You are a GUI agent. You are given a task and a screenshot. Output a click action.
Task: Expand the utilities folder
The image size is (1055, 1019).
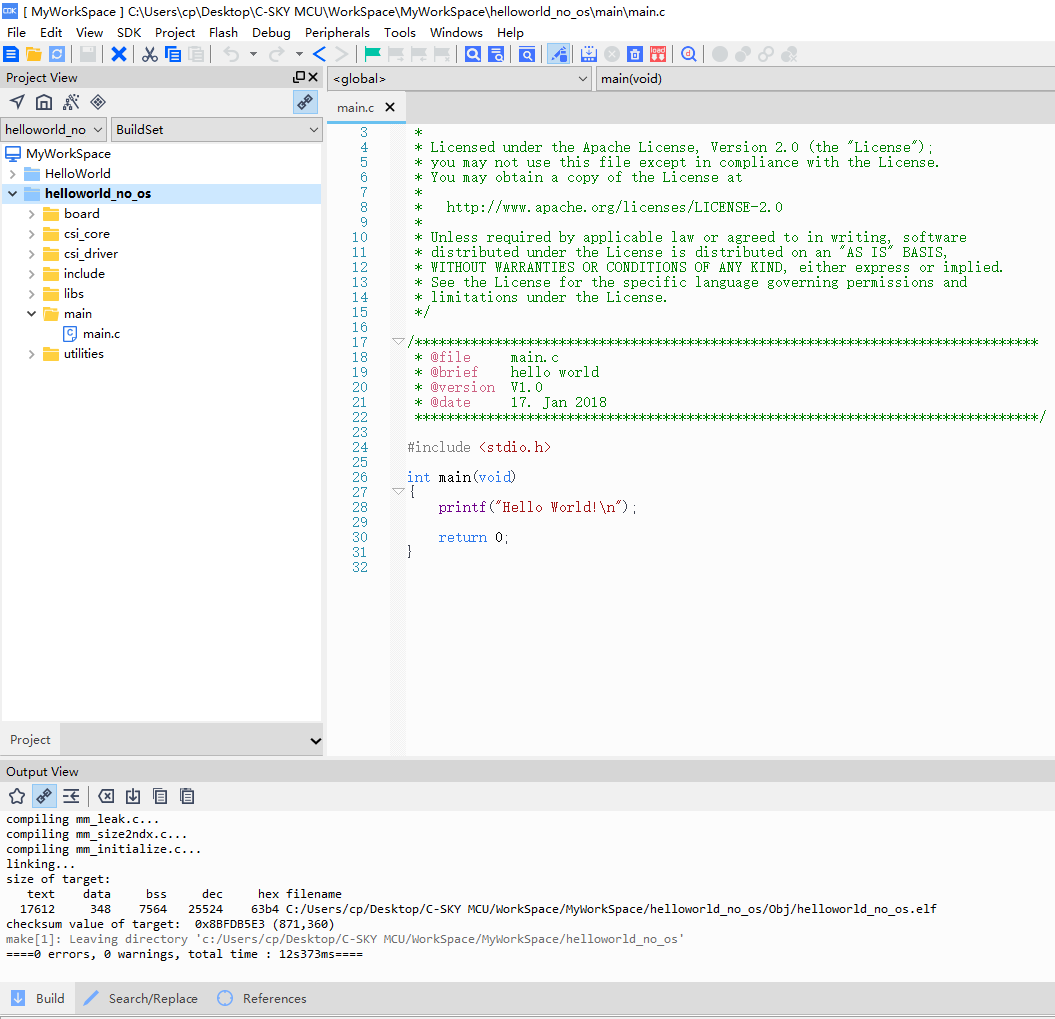tap(32, 354)
